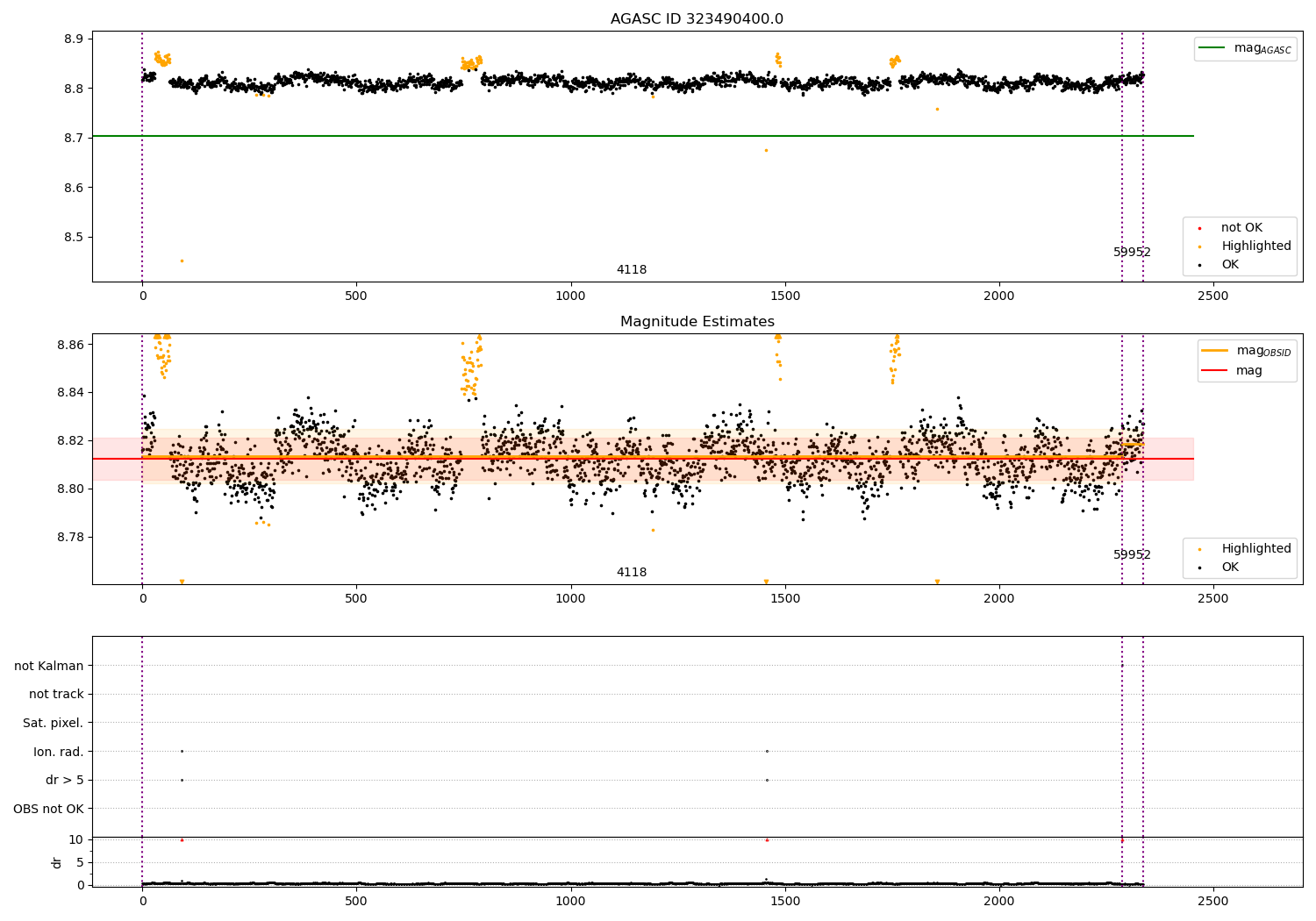Select 'Highlighted' legend entry in Magnitude Estimates plot
This screenshot has width=1316, height=921.
pyautogui.click(x=1255, y=549)
